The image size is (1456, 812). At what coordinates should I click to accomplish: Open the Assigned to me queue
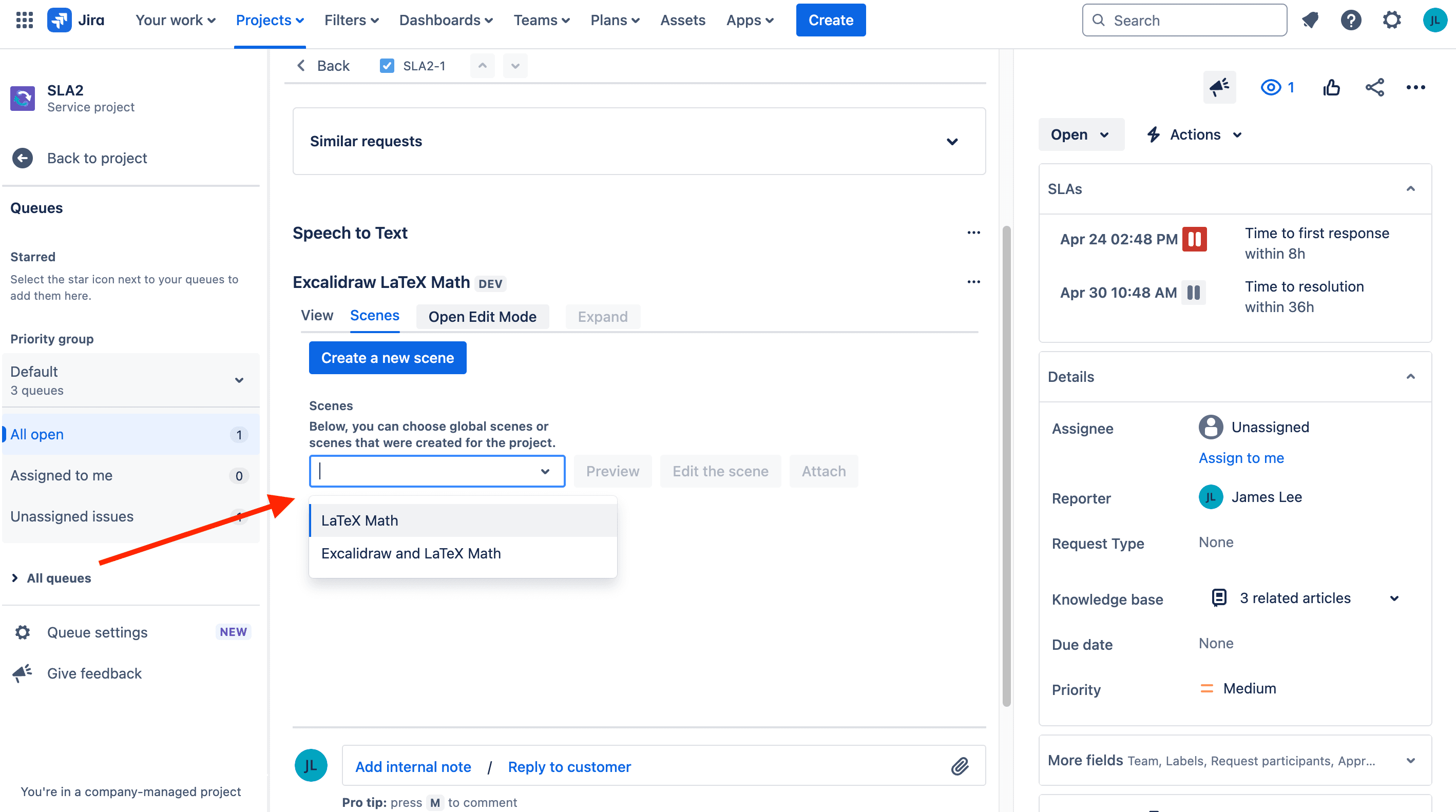[x=130, y=476]
